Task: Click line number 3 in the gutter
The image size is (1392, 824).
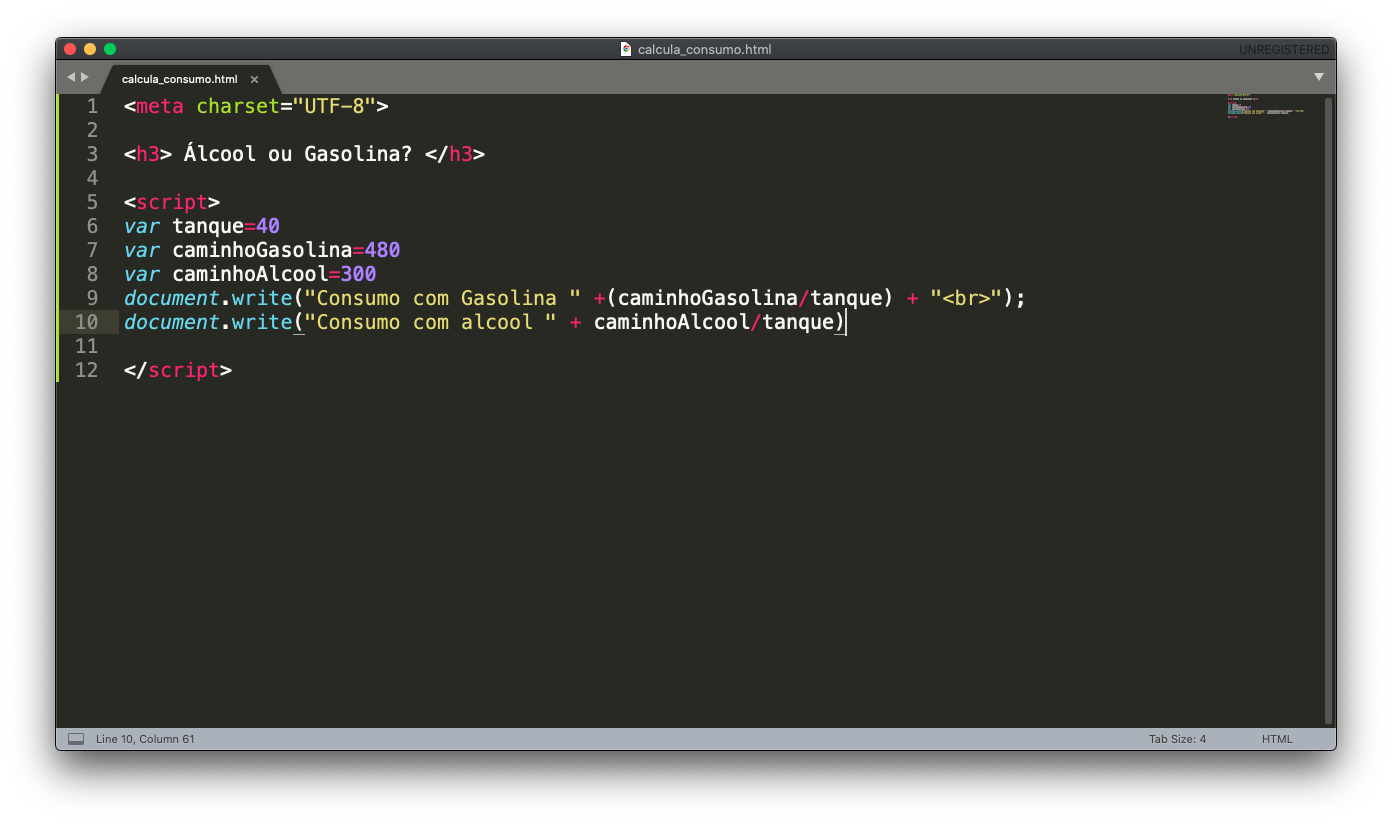Action: (x=92, y=154)
